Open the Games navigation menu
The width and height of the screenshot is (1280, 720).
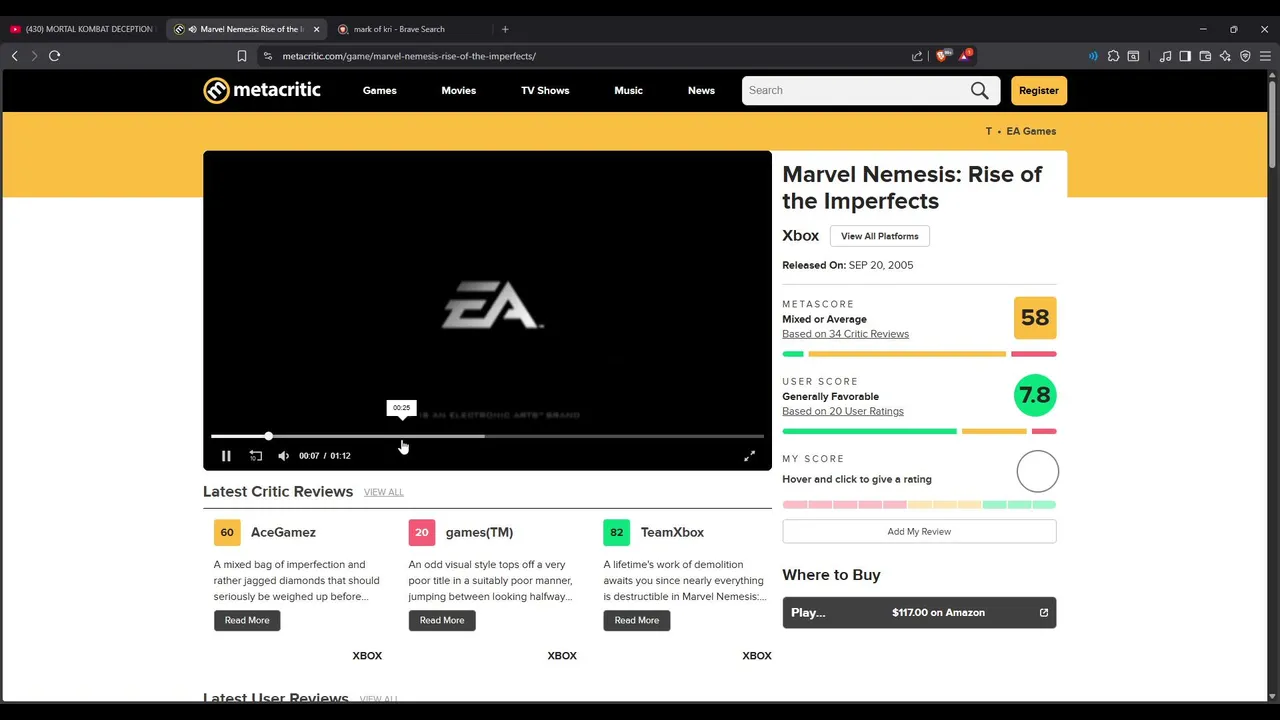(380, 90)
